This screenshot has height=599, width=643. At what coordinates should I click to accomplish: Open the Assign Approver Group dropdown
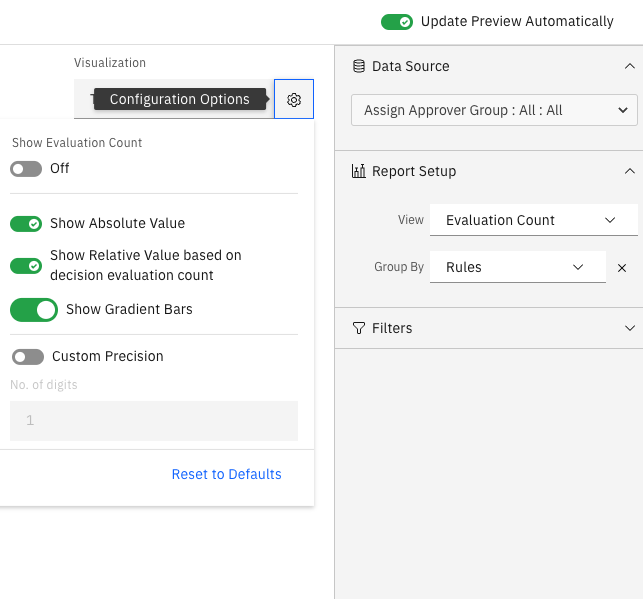point(494,110)
